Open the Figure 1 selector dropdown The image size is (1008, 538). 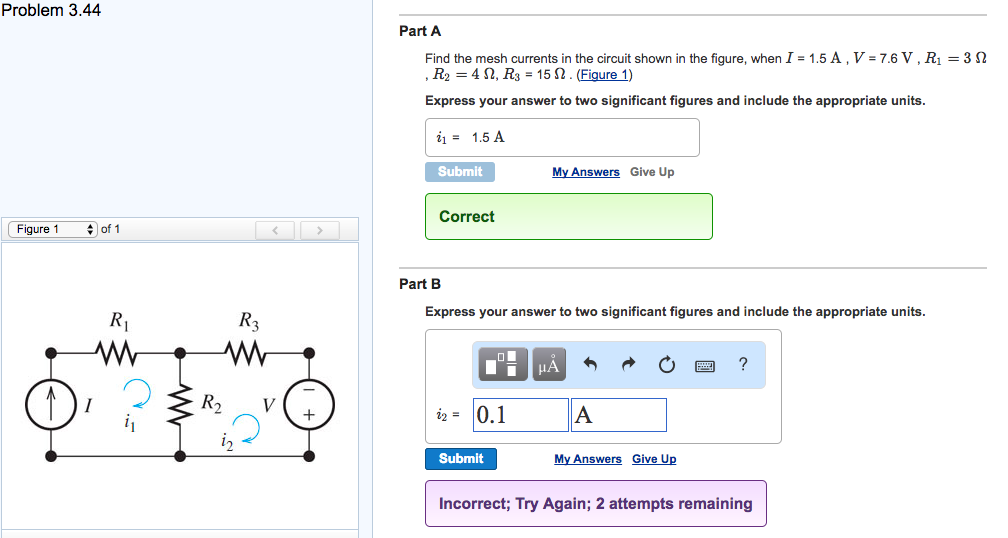53,229
